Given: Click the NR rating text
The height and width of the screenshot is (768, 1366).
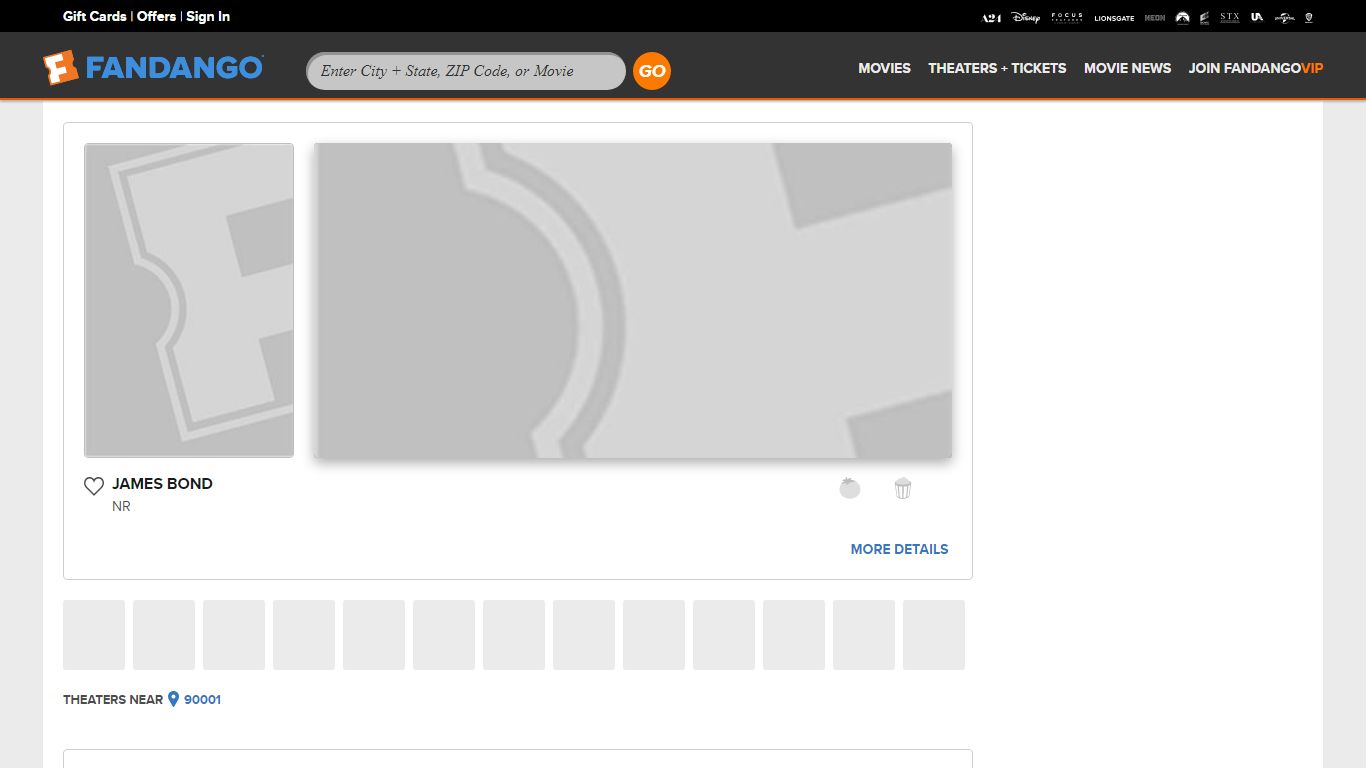Looking at the screenshot, I should (x=121, y=507).
